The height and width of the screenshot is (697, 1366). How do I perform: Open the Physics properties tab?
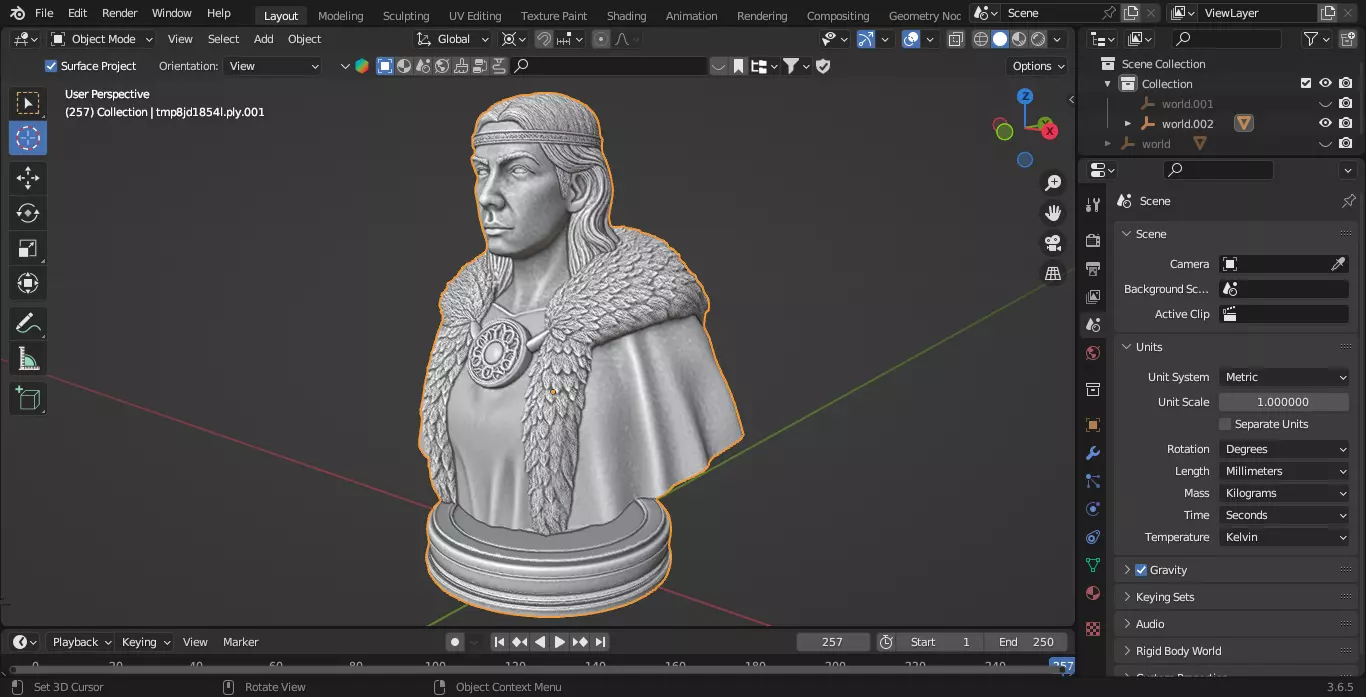(1093, 509)
